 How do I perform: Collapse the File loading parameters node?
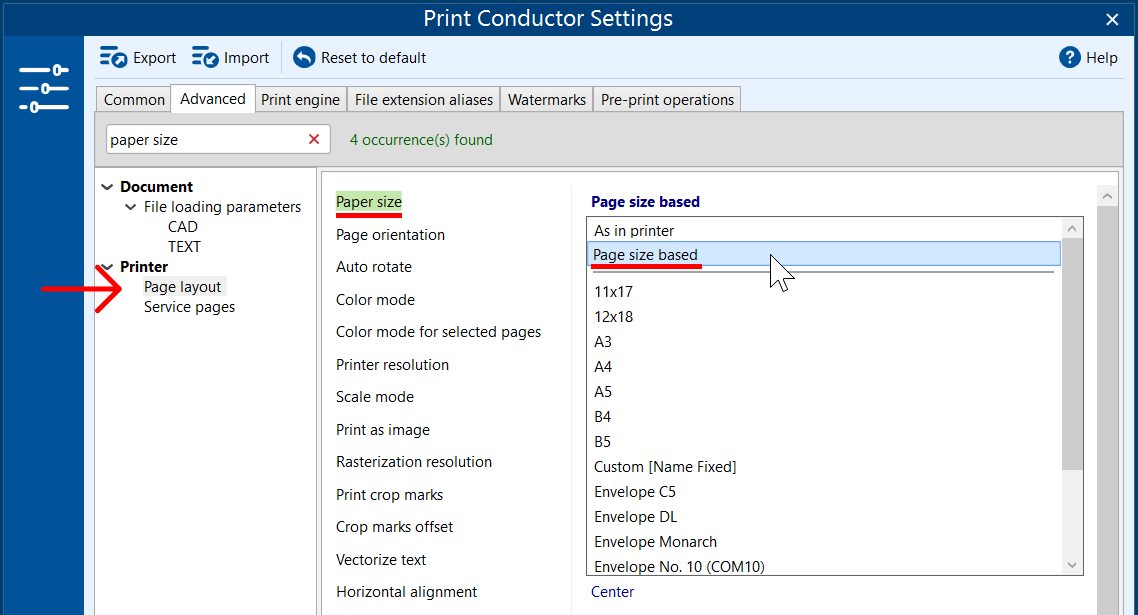(x=131, y=207)
